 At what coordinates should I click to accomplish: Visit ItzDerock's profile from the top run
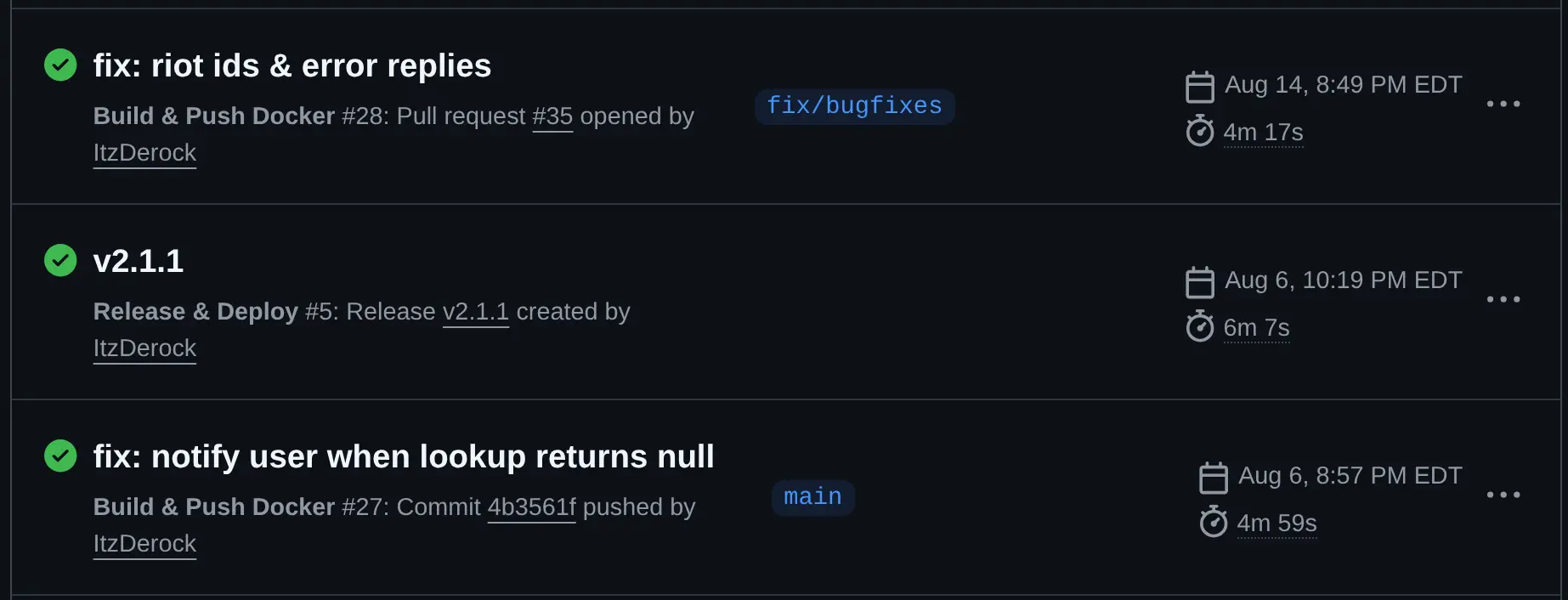144,153
